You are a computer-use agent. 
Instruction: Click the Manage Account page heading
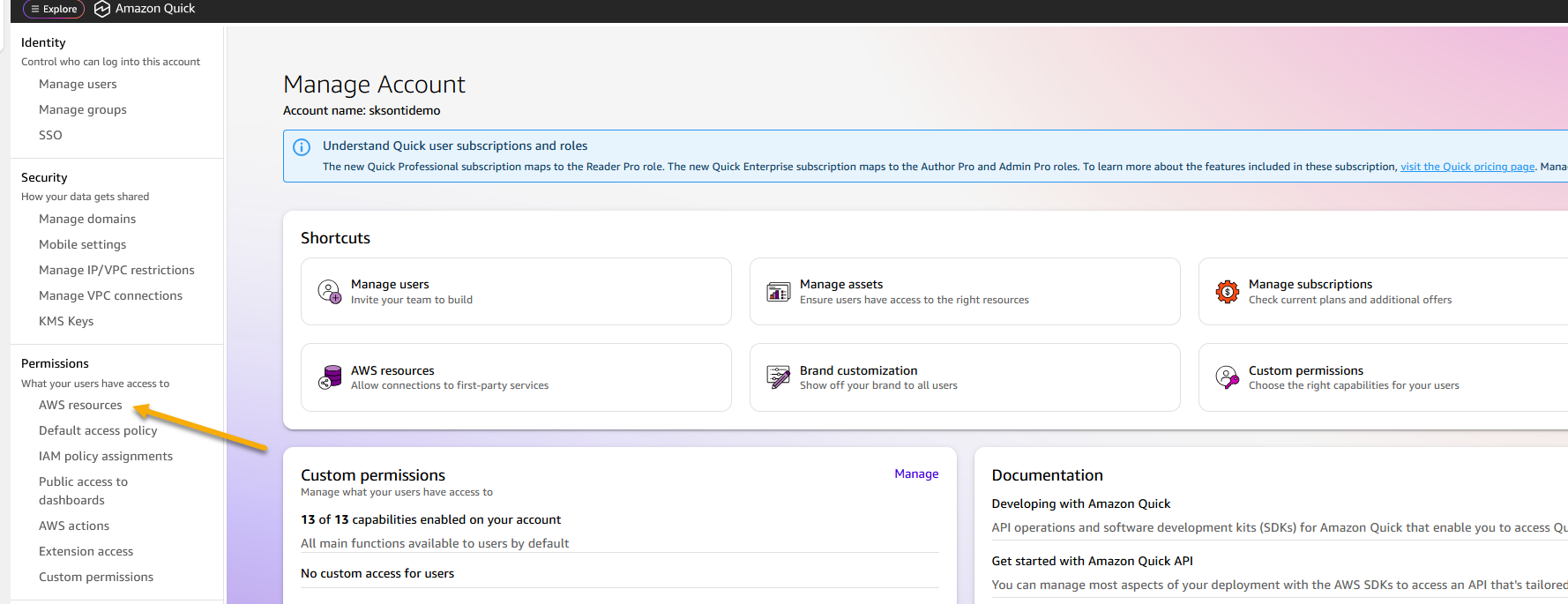[374, 85]
